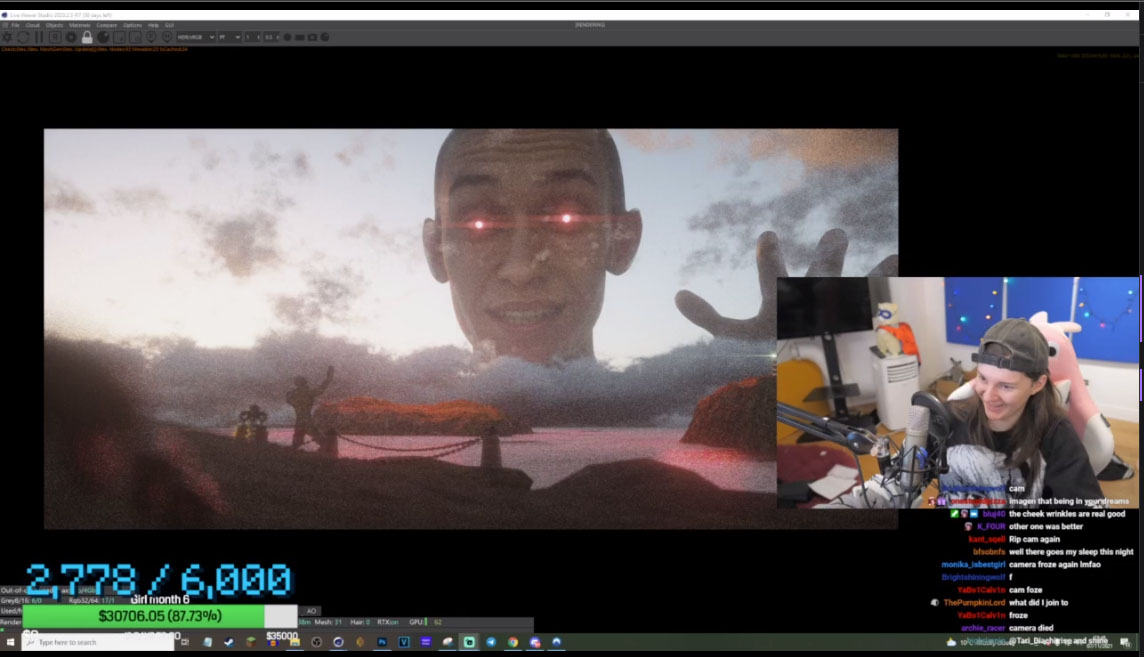Open the HDR/sRGB color space dropdown
The image size is (1144, 657).
[196, 37]
